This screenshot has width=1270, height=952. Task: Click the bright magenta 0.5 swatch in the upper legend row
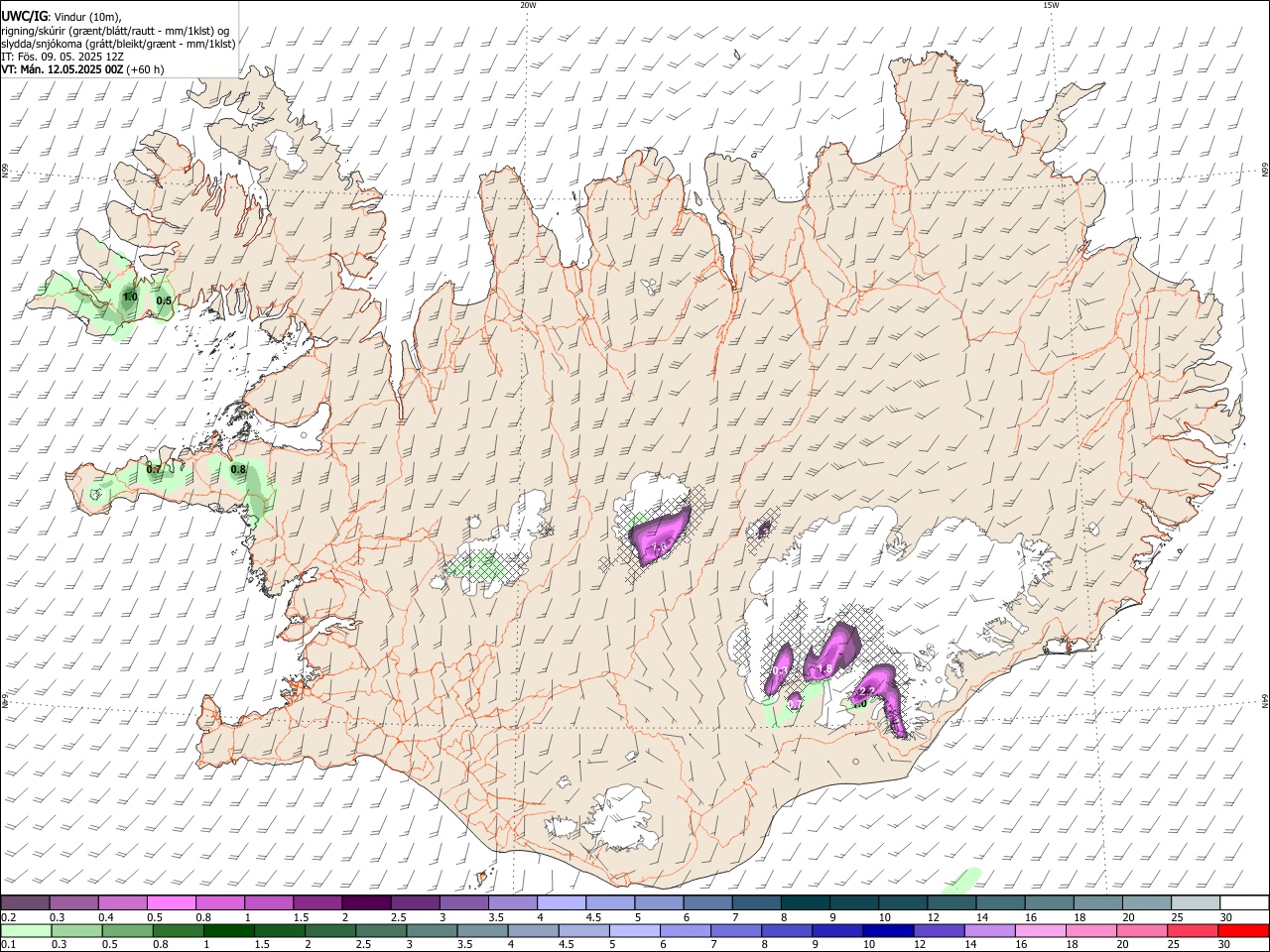(x=171, y=902)
